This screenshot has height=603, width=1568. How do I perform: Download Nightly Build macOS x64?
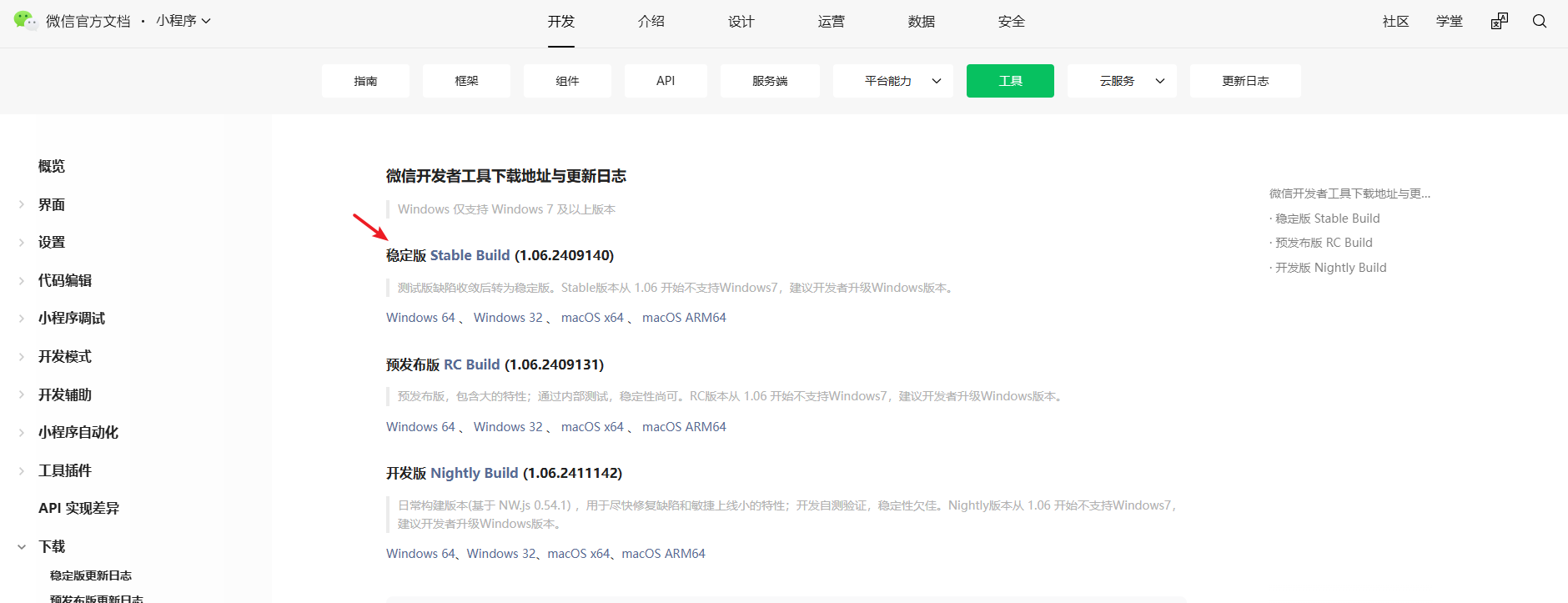pyautogui.click(x=579, y=554)
